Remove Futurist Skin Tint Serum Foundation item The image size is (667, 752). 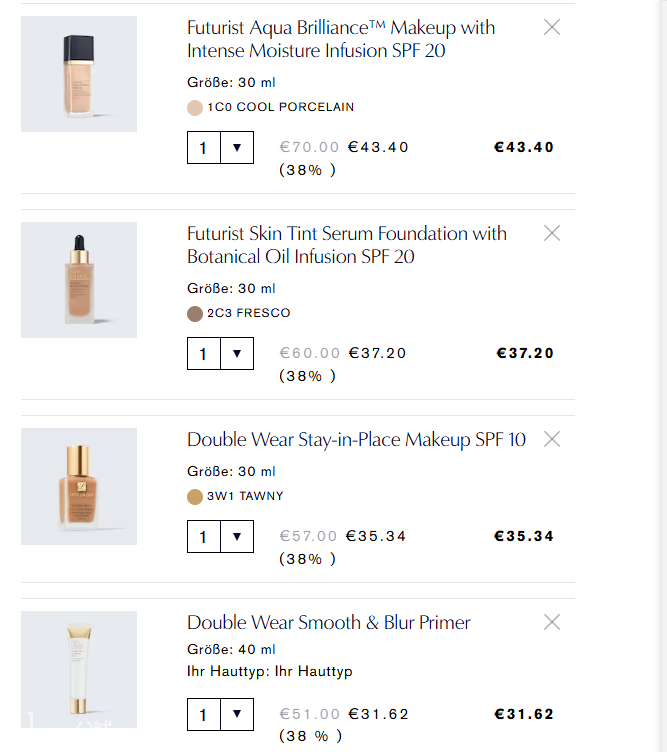[x=551, y=233]
